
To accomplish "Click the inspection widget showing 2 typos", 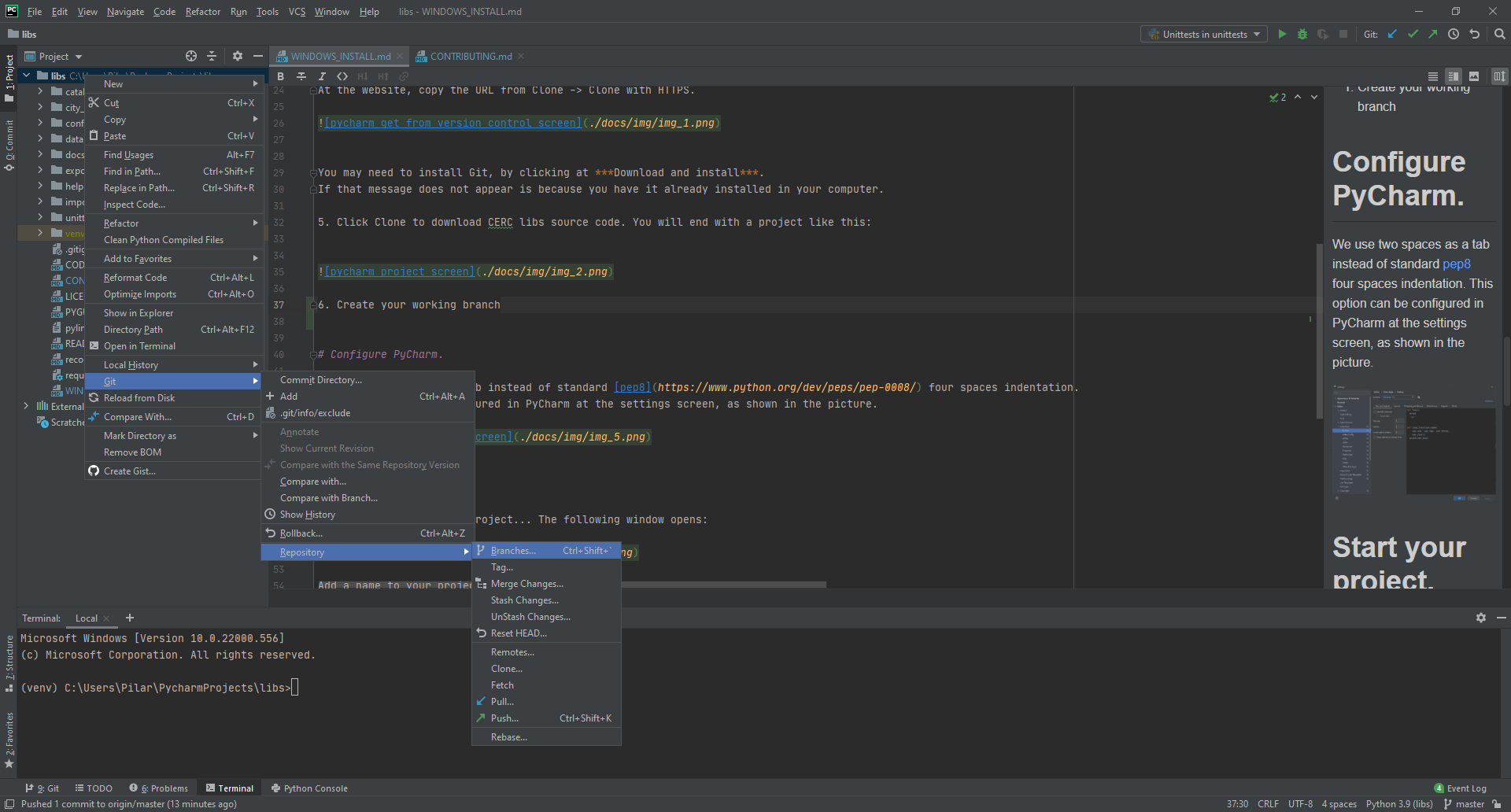I will (x=1278, y=97).
